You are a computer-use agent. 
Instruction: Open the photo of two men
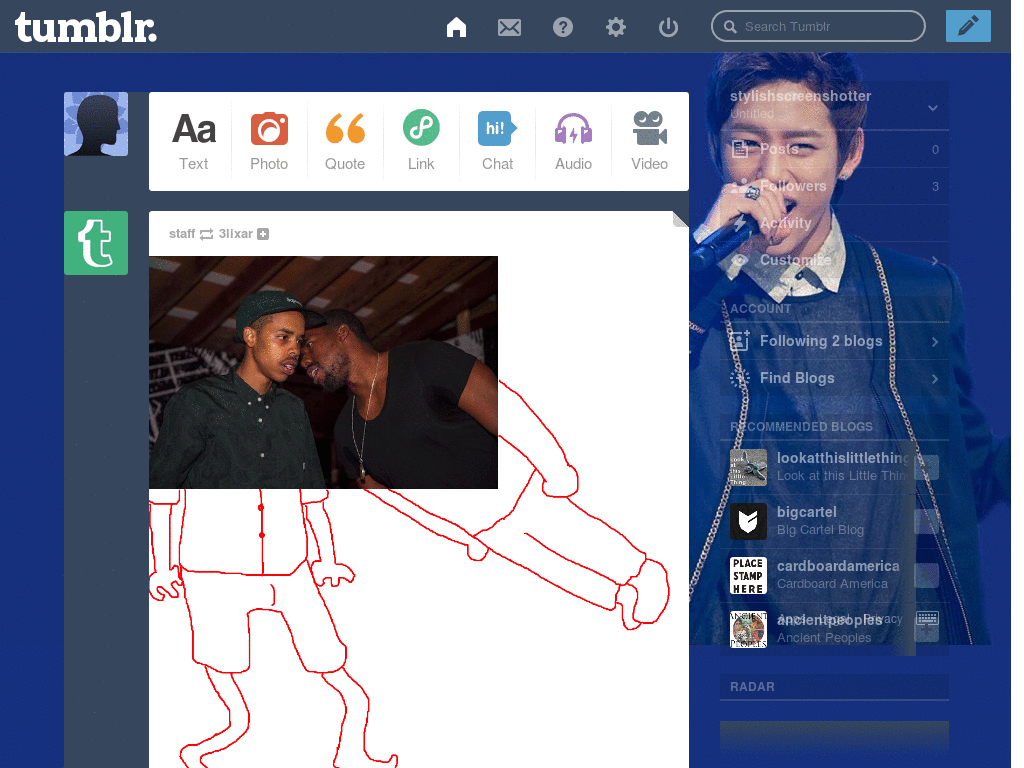point(323,372)
